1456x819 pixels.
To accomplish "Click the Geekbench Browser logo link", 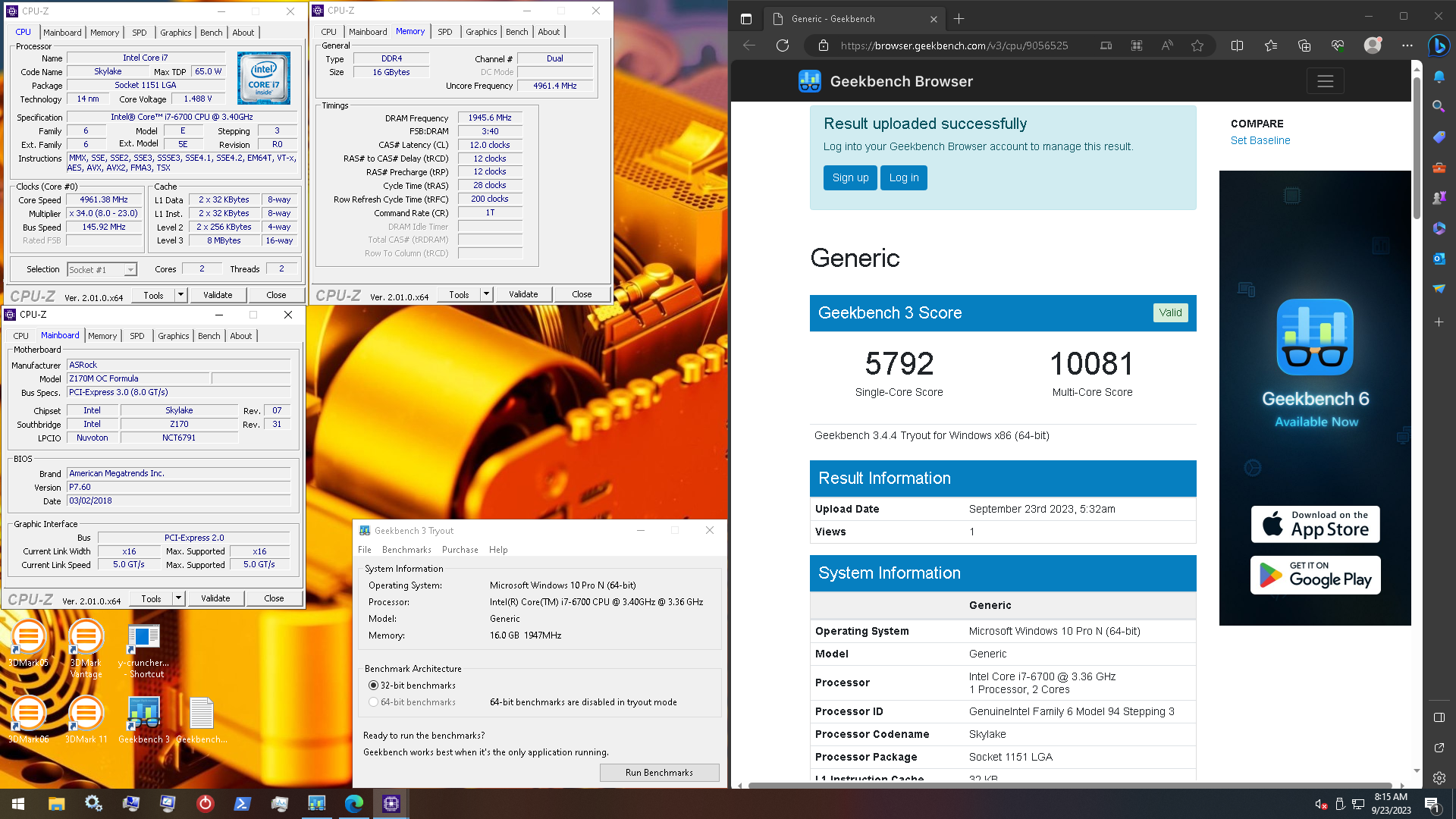I will 886,81.
